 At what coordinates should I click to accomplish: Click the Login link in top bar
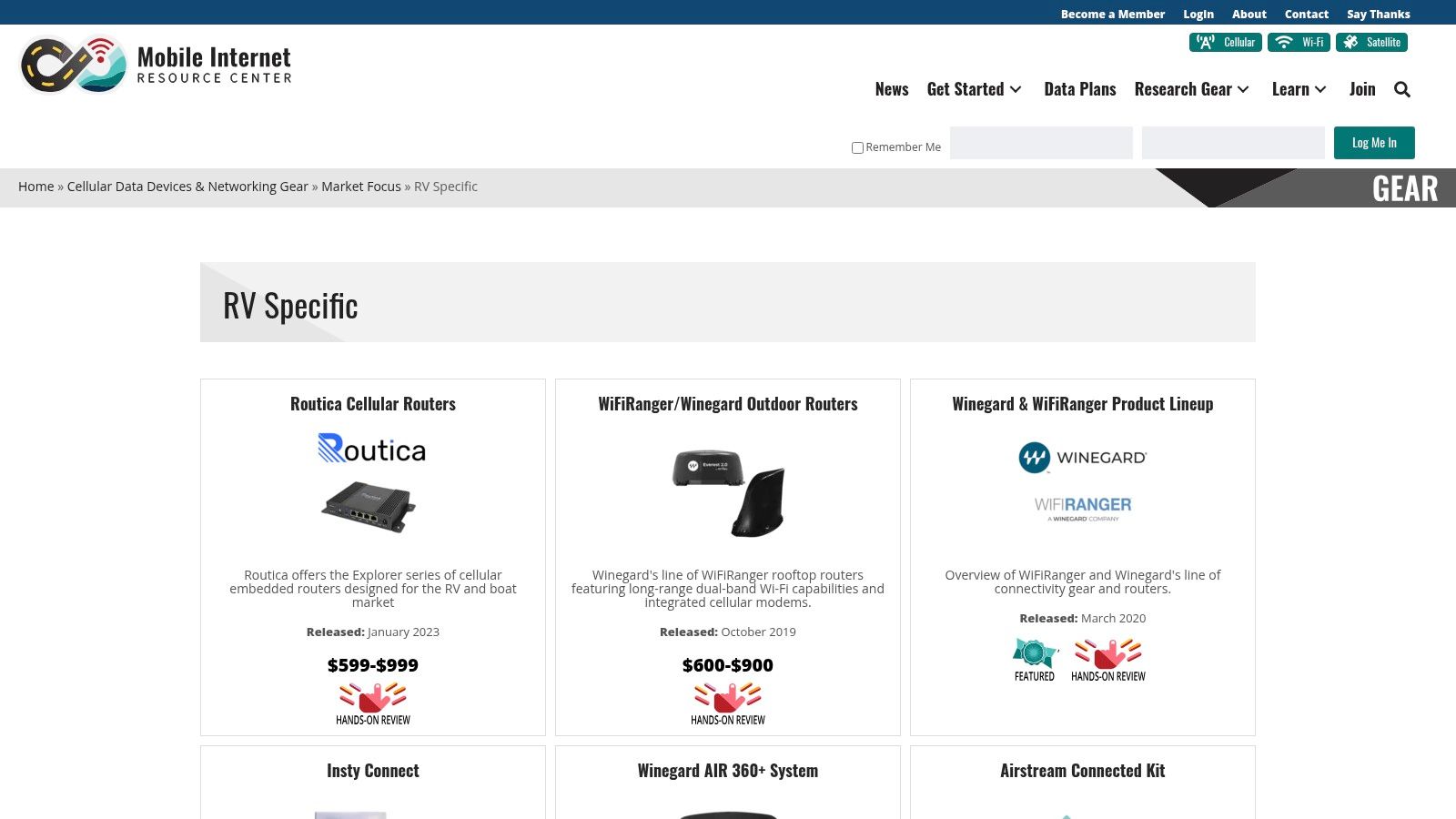pyautogui.click(x=1198, y=14)
